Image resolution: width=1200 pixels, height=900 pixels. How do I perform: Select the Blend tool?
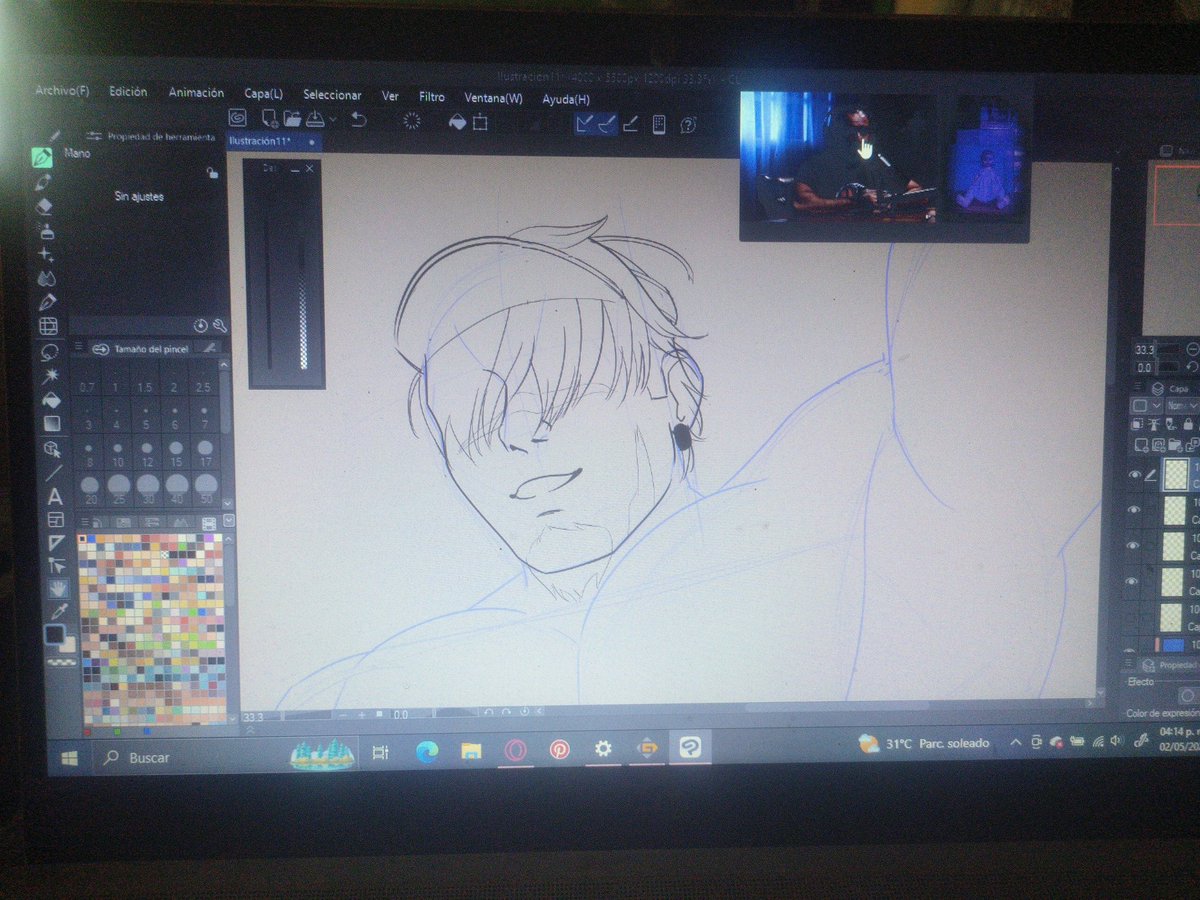point(46,279)
